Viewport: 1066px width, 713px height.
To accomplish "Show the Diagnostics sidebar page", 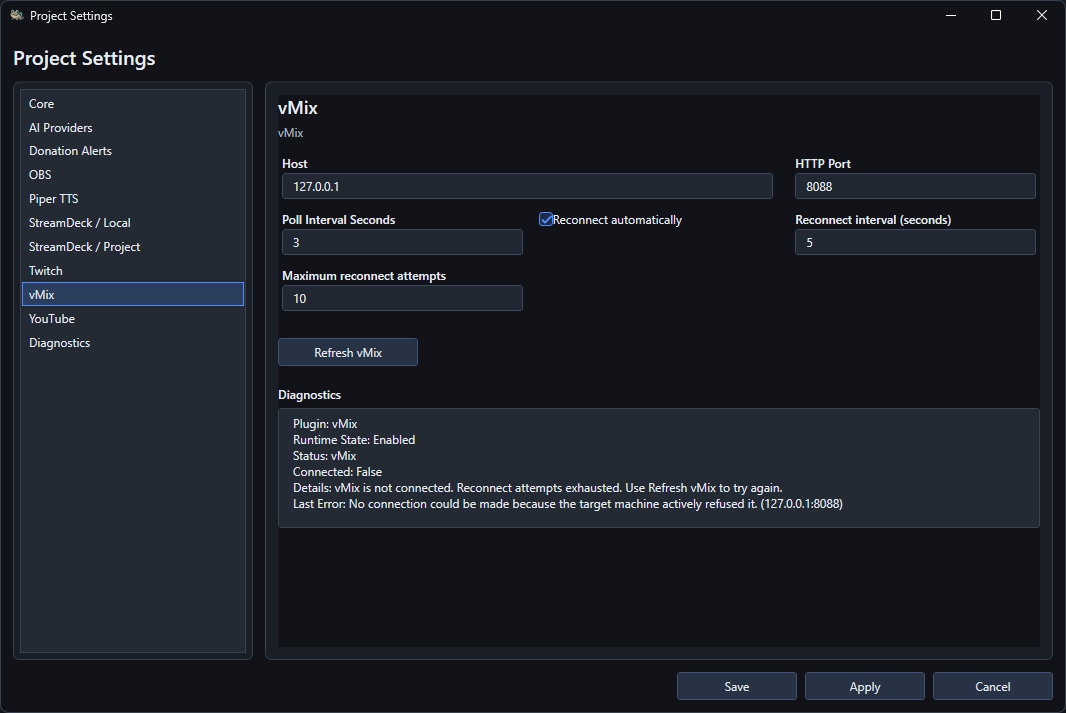I will (x=133, y=343).
